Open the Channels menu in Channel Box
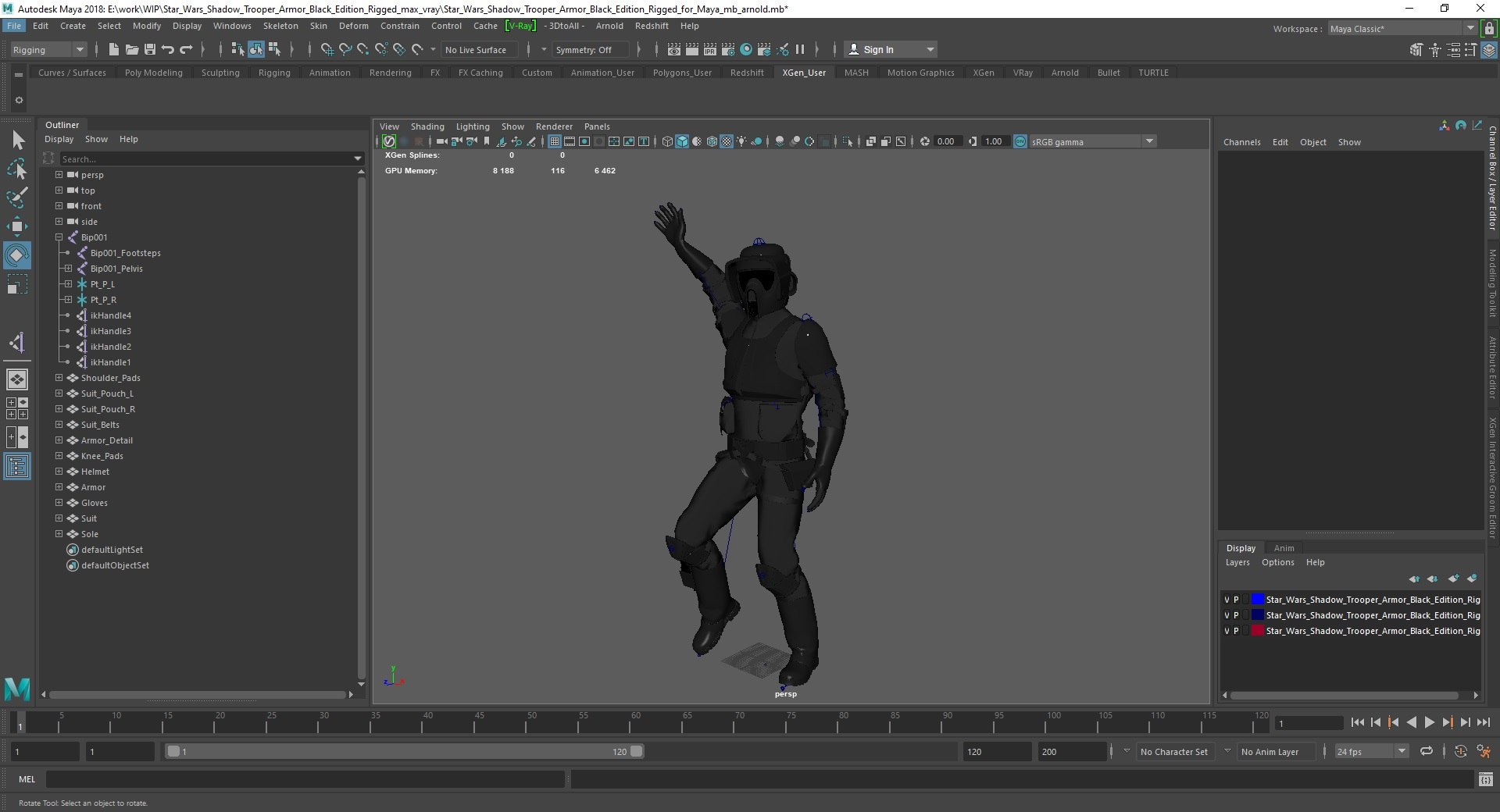The width and height of the screenshot is (1500, 812). point(1241,142)
